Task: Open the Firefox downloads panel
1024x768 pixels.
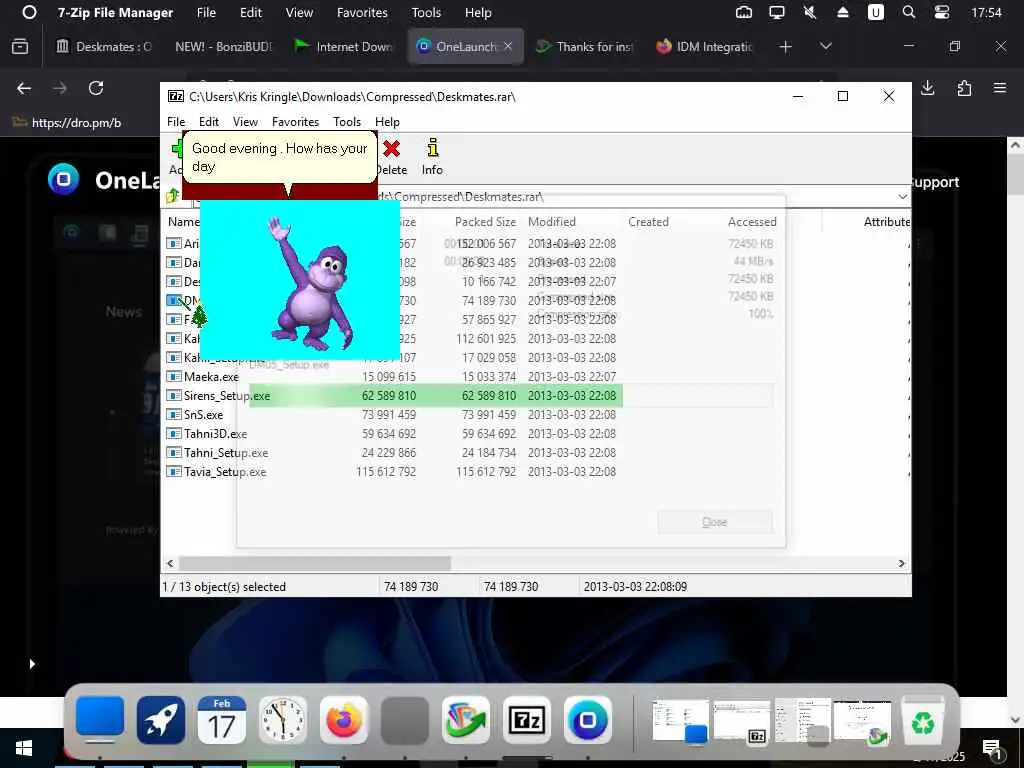Action: point(927,88)
